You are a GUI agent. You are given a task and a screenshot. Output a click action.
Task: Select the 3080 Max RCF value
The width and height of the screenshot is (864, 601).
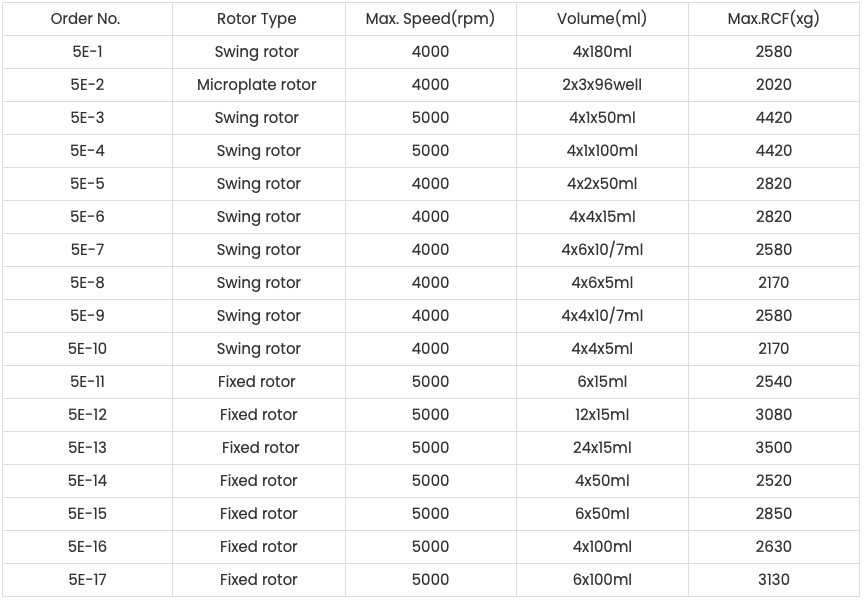click(x=774, y=415)
